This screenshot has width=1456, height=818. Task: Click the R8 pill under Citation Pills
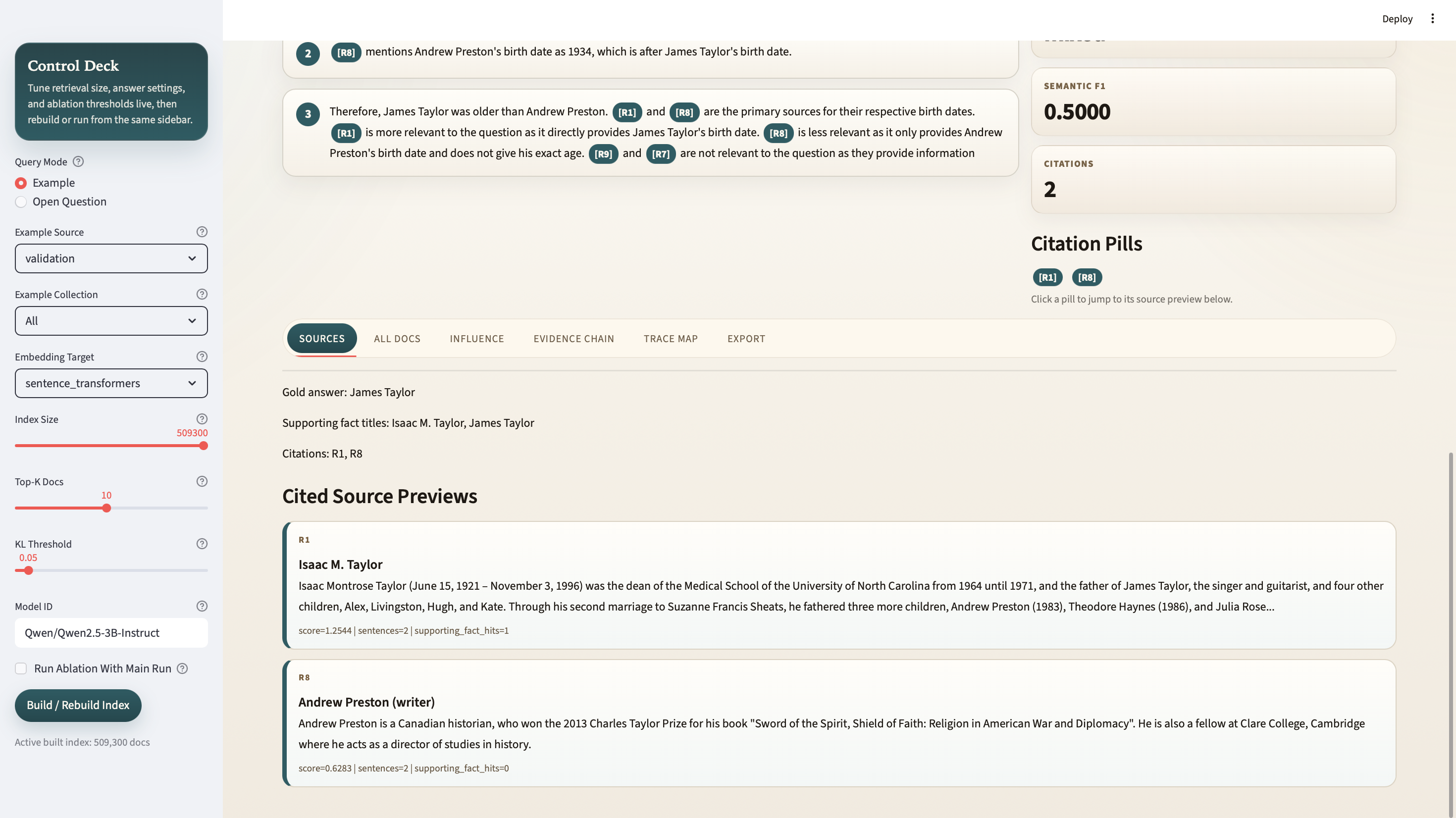point(1087,278)
